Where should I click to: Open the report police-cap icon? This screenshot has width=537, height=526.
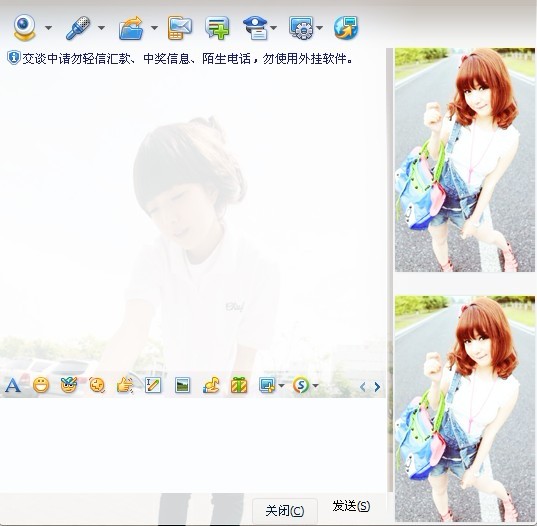(255, 28)
